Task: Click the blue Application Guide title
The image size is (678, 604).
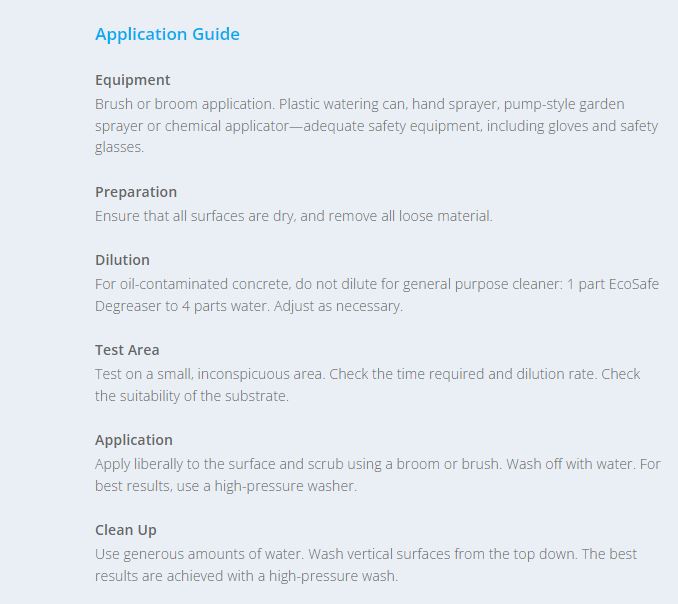Action: [167, 34]
